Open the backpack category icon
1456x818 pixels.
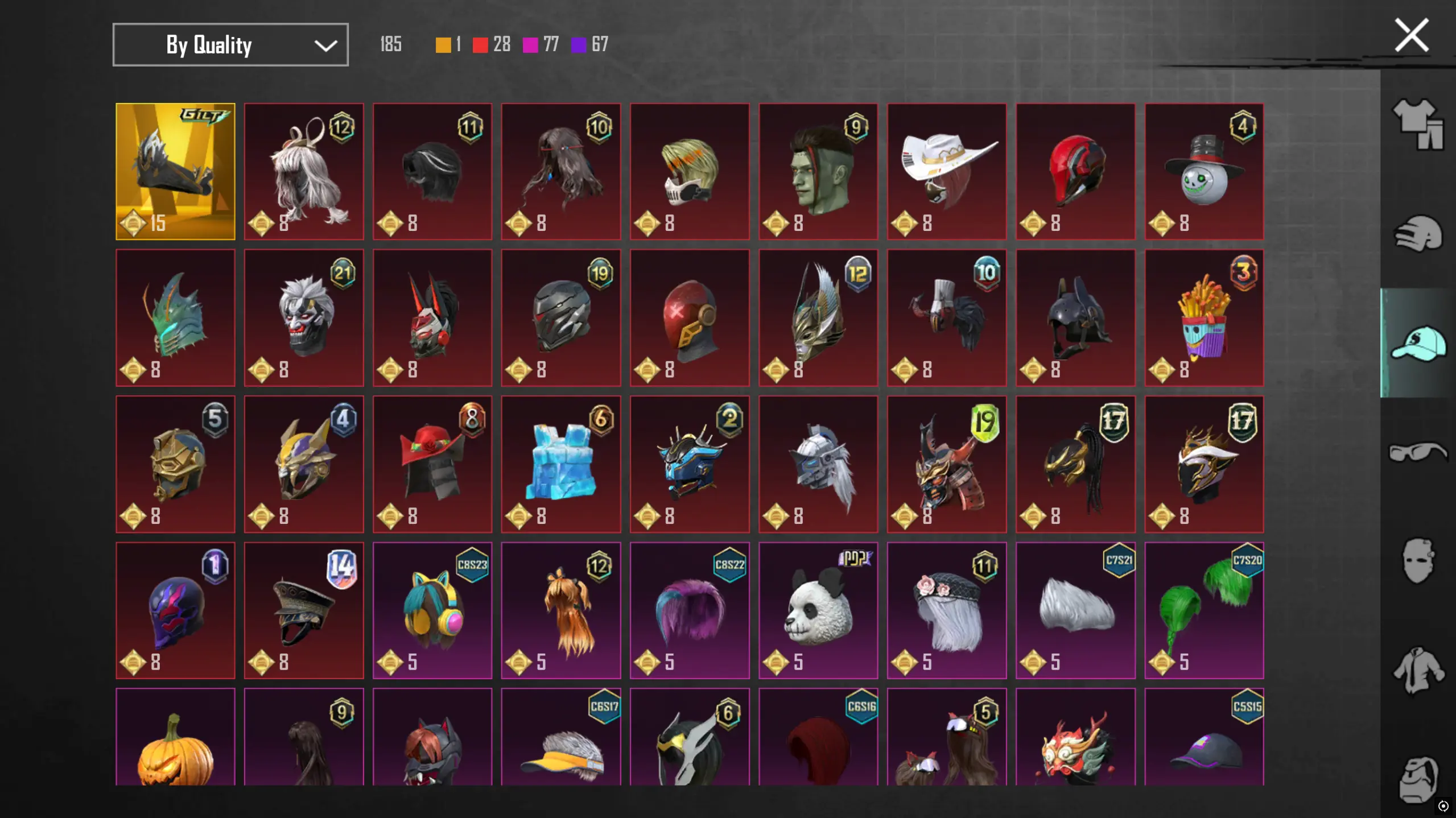pos(1418,779)
